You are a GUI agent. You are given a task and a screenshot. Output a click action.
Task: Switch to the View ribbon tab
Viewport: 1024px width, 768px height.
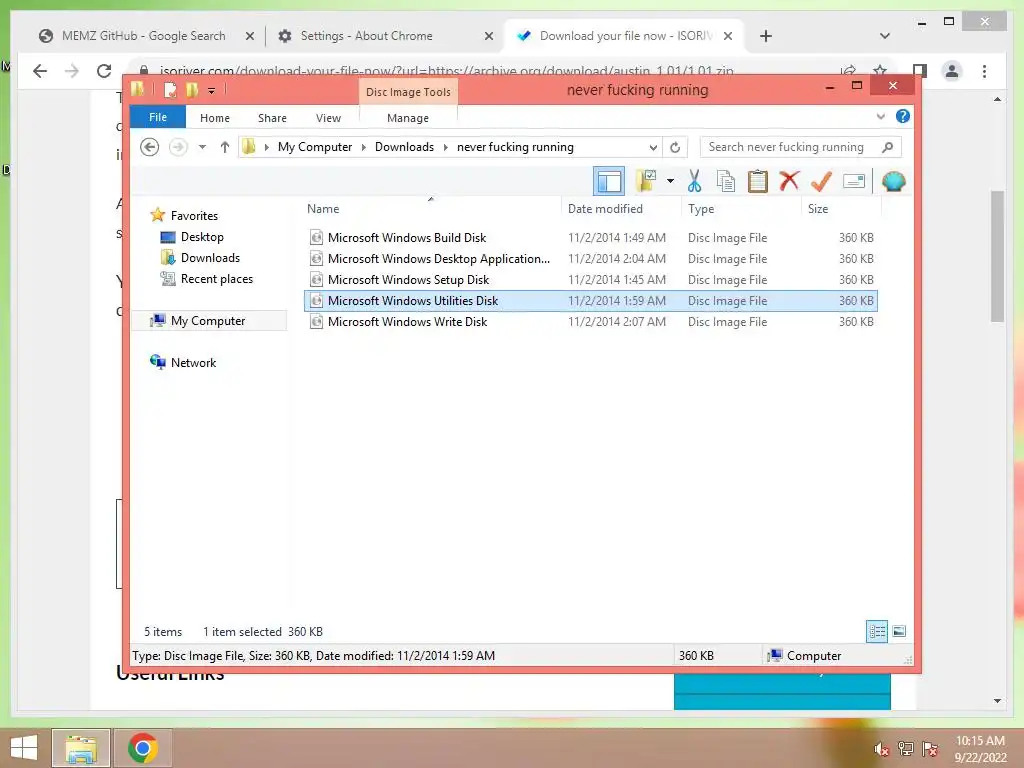coord(328,118)
